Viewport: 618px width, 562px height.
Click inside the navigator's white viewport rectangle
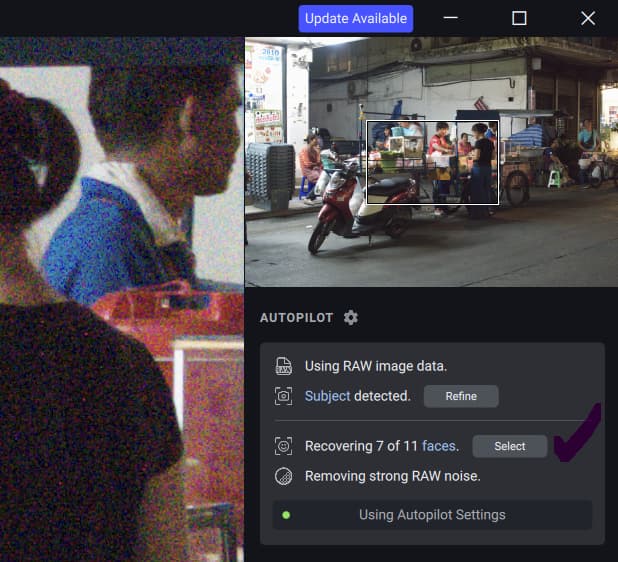[432, 162]
